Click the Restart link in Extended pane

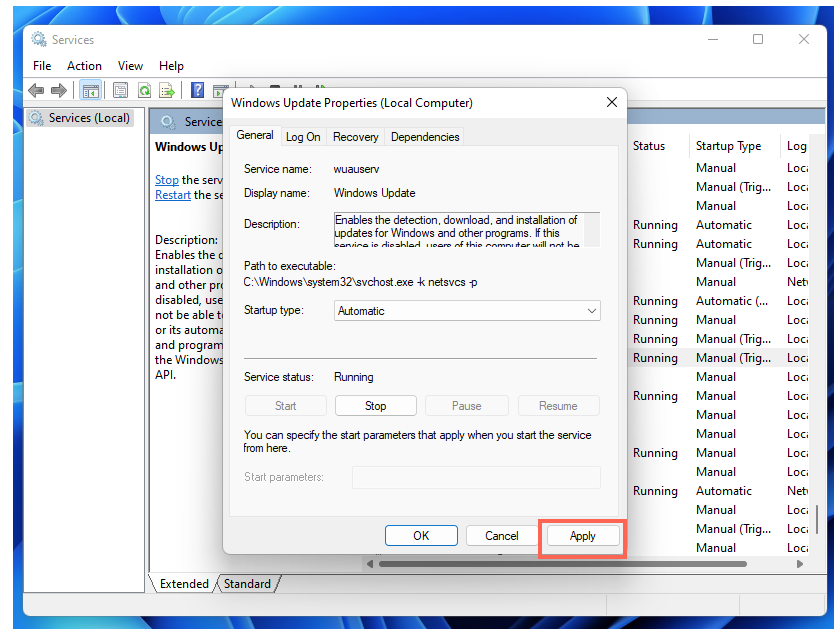click(172, 195)
